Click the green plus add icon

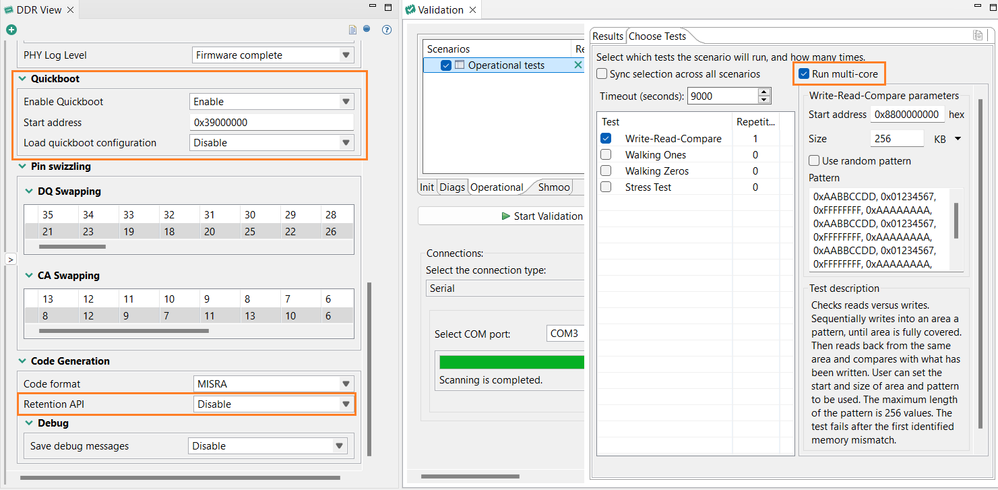pos(11,30)
